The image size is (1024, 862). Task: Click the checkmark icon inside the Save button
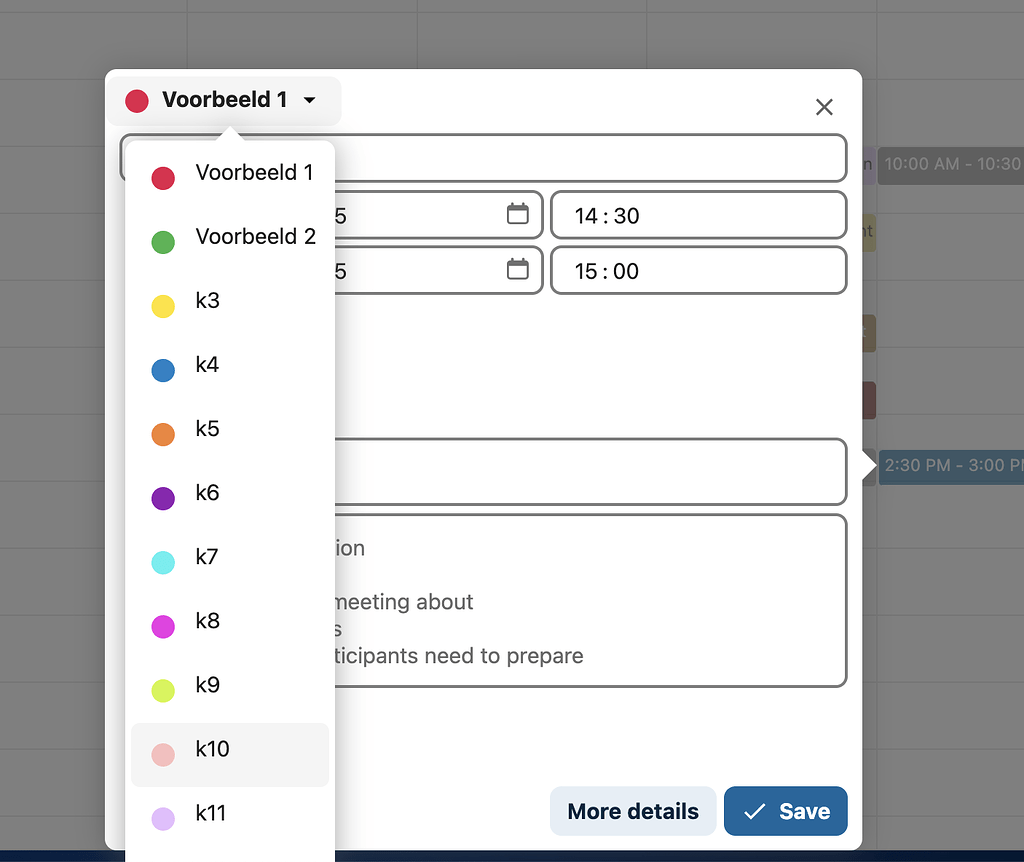point(754,811)
